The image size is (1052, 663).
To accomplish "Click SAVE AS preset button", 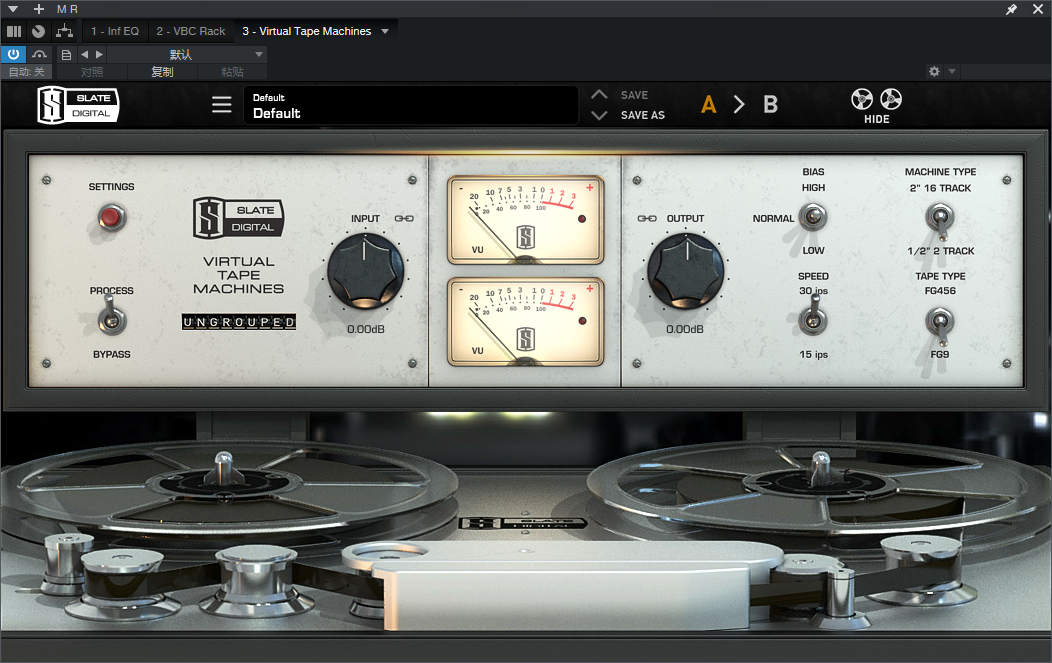I will (x=643, y=115).
